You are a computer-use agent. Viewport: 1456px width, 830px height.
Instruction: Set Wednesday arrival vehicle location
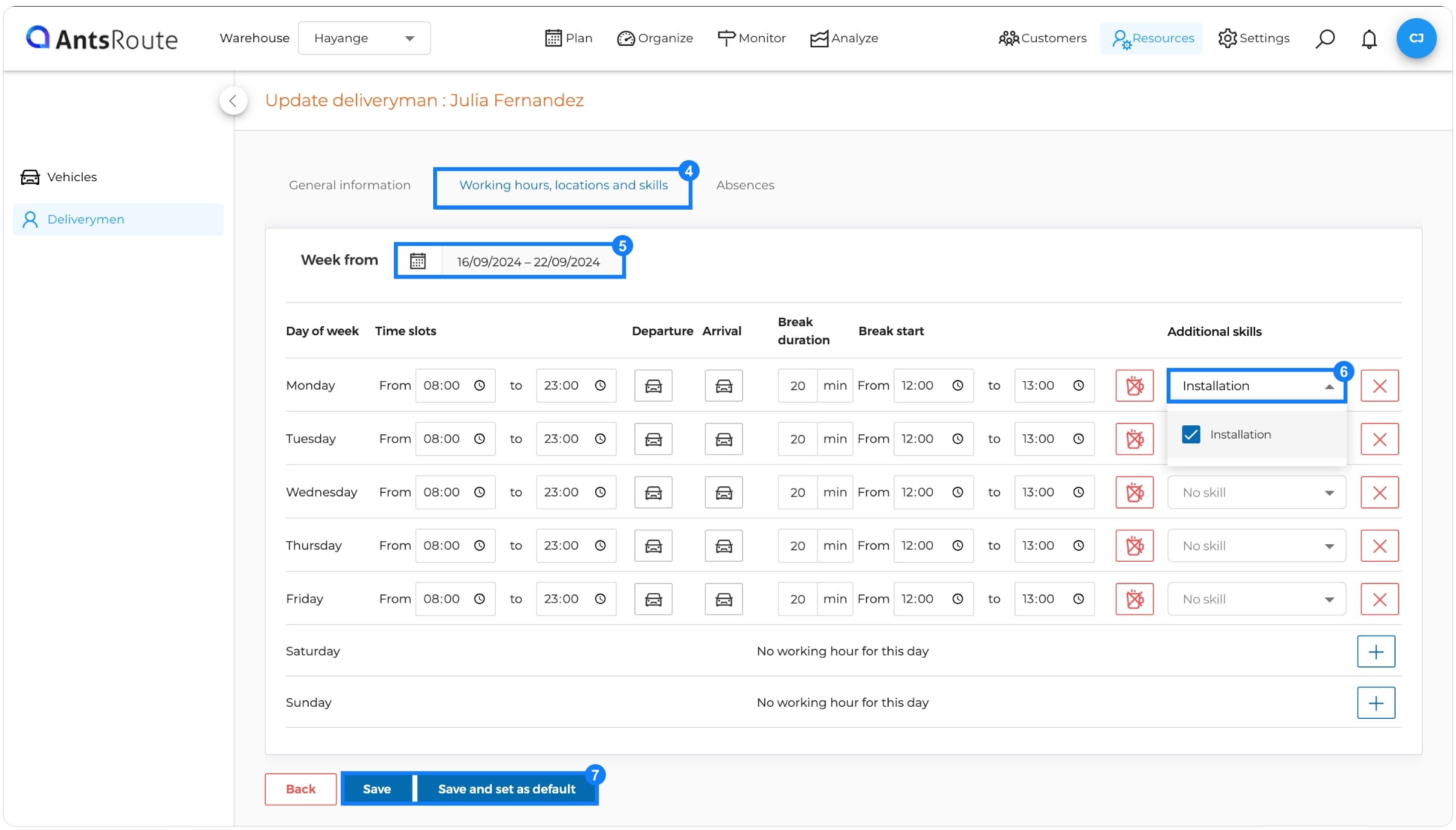(x=724, y=492)
